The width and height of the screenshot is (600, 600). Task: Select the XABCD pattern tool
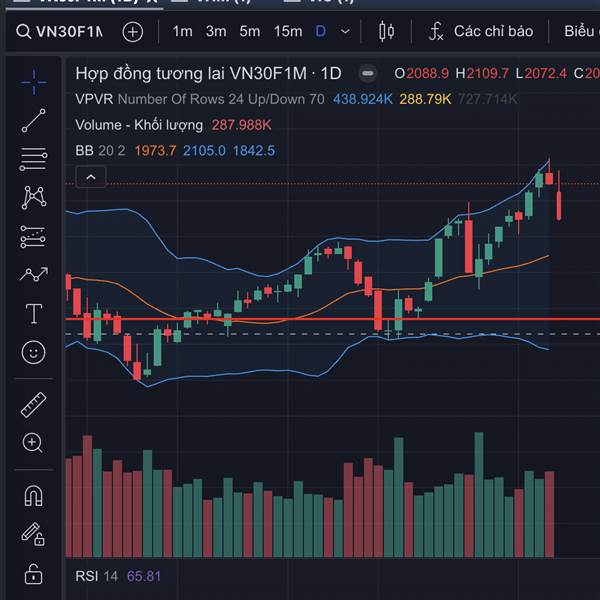(33, 197)
